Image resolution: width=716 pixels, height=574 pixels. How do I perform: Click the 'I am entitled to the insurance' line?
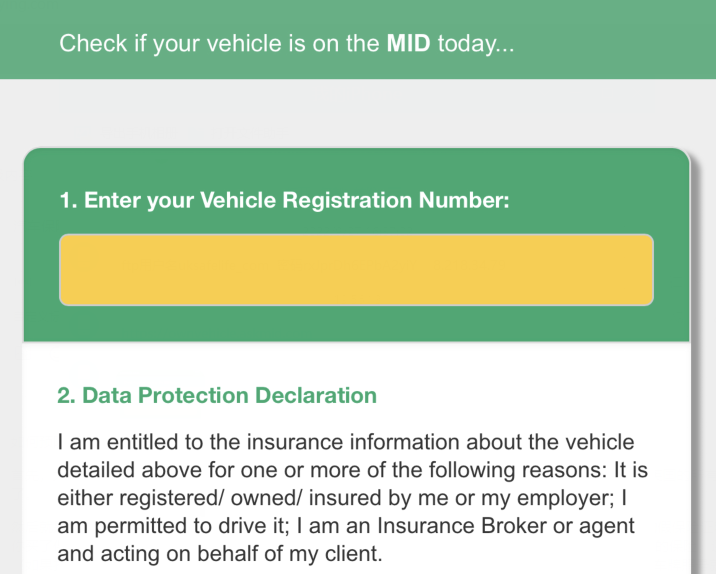[x=346, y=442]
